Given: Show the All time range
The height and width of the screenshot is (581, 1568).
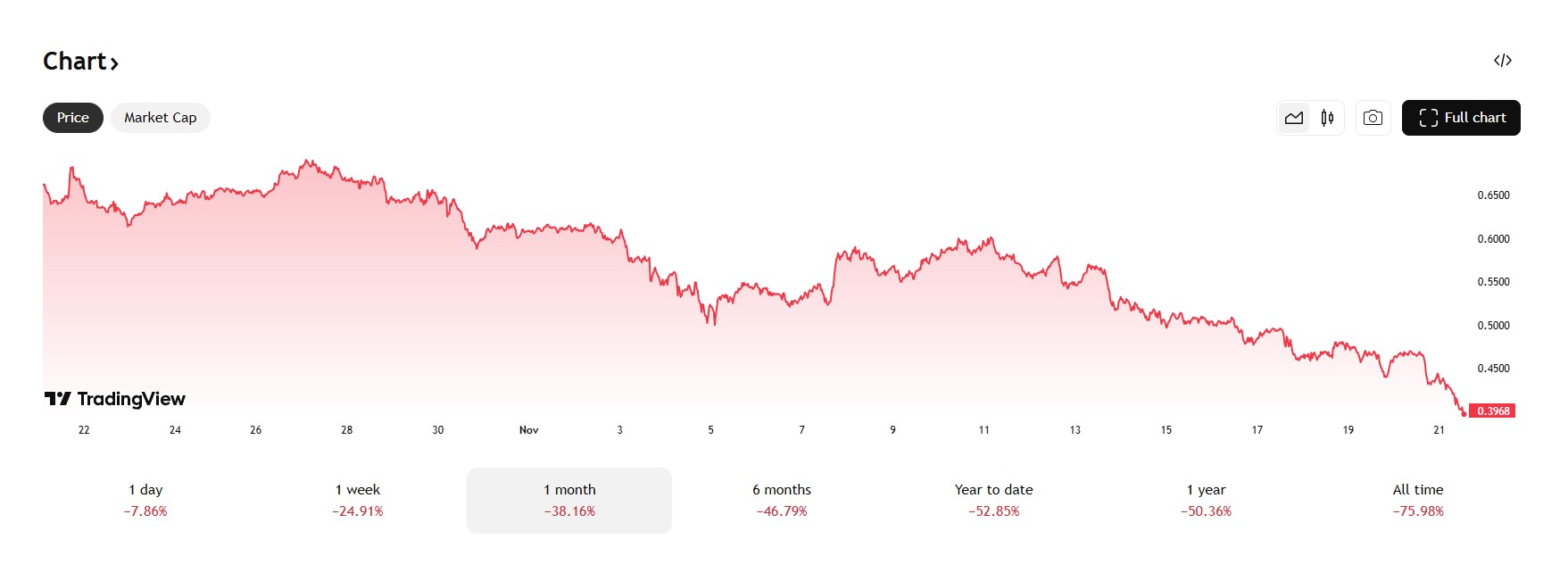Looking at the screenshot, I should pyautogui.click(x=1418, y=500).
